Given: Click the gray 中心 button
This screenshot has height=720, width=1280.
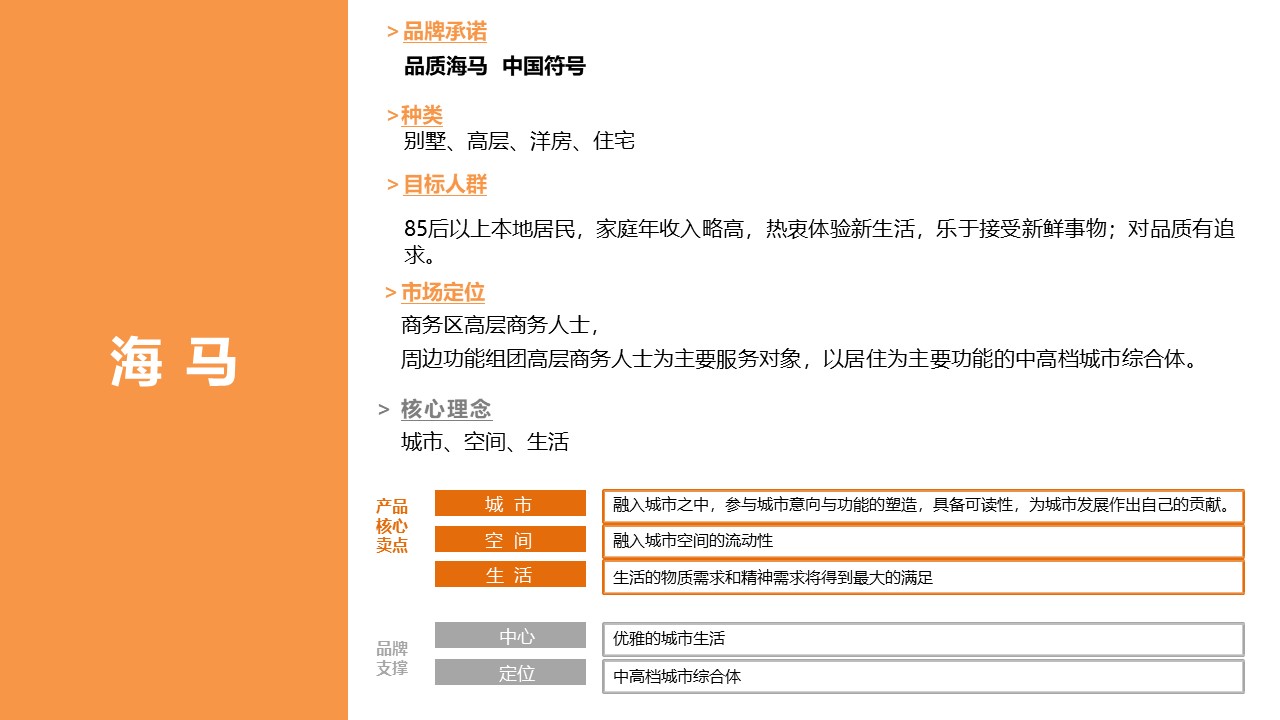Looking at the screenshot, I should (509, 635).
